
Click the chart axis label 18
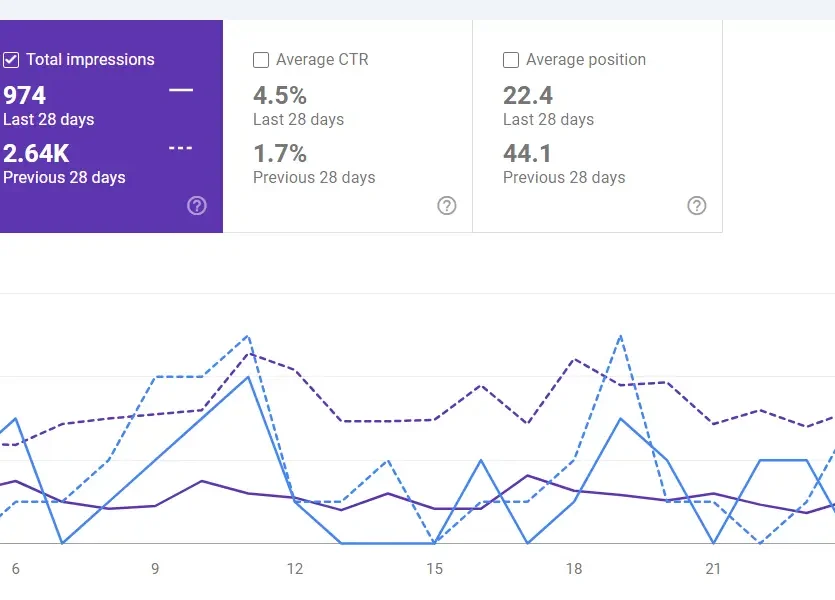574,569
